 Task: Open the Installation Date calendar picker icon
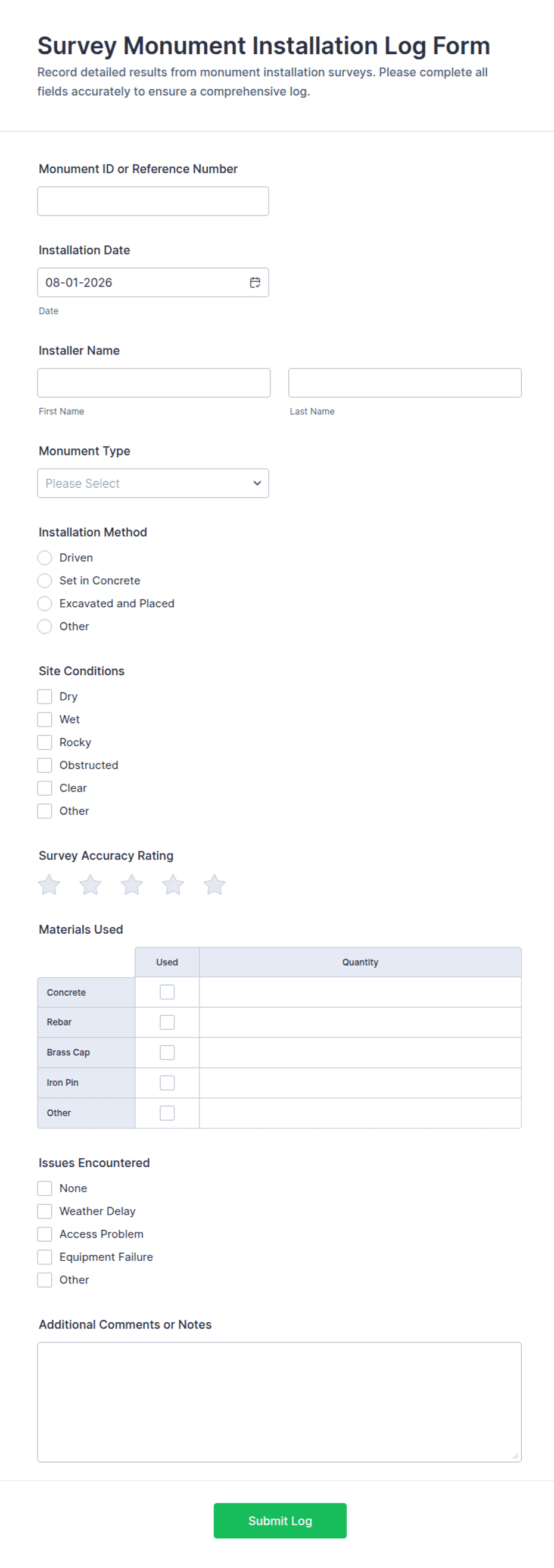[255, 282]
